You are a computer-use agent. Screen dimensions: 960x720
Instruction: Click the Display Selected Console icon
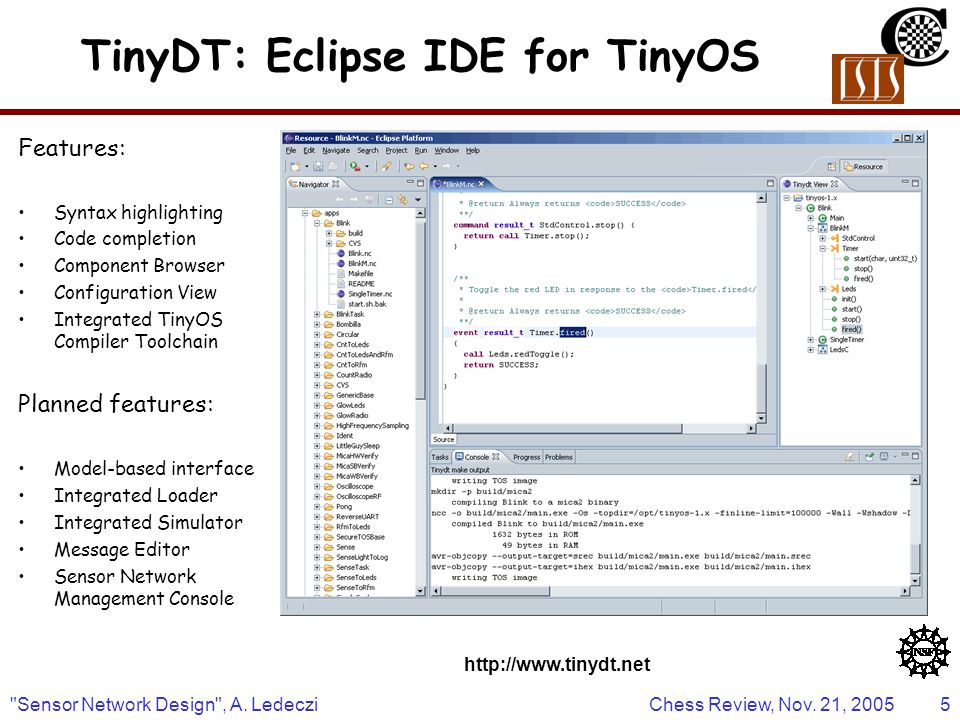pos(884,457)
